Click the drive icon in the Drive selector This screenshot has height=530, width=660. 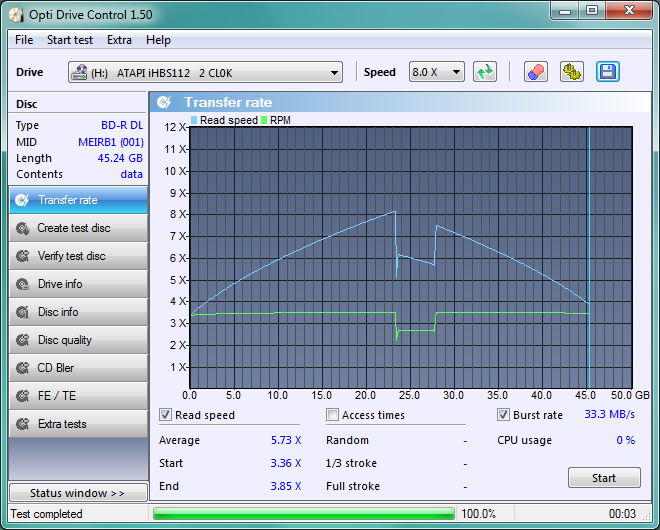(x=79, y=72)
